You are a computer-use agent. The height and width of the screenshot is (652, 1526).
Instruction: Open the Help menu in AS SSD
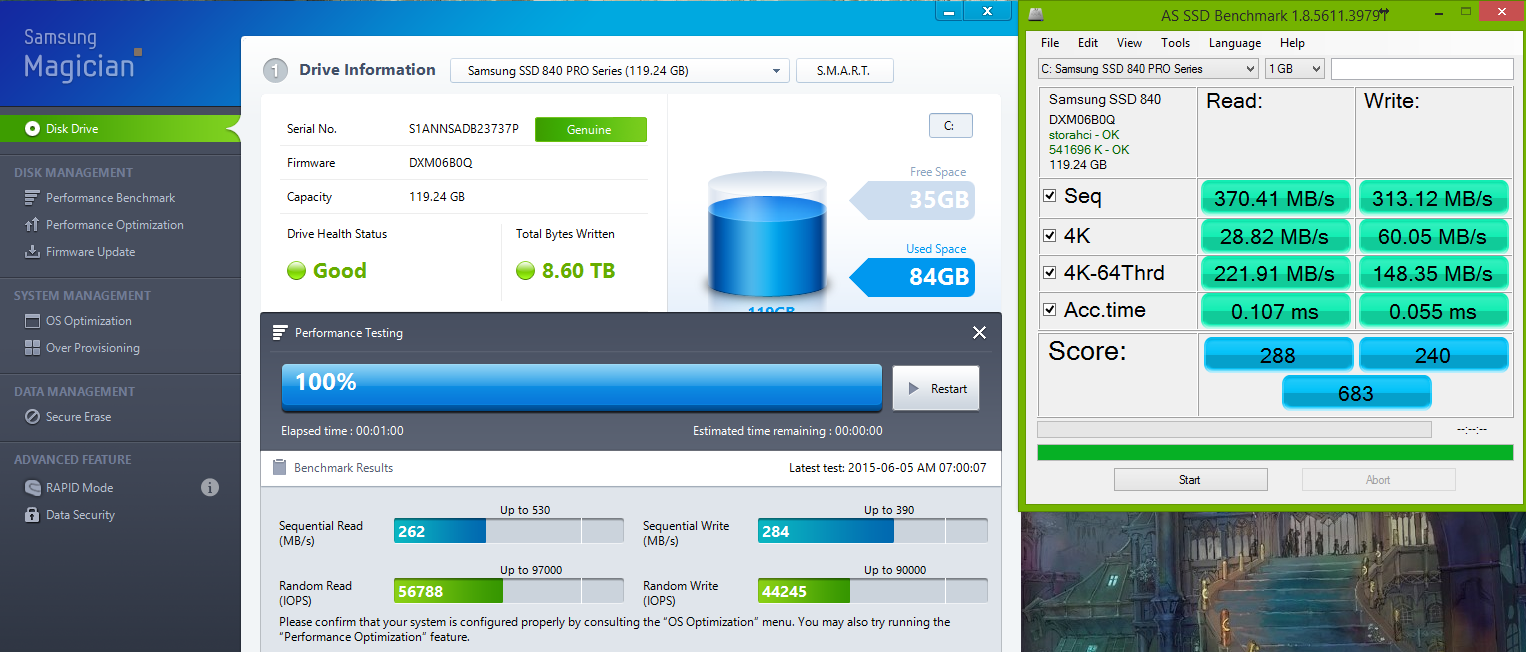click(1292, 43)
